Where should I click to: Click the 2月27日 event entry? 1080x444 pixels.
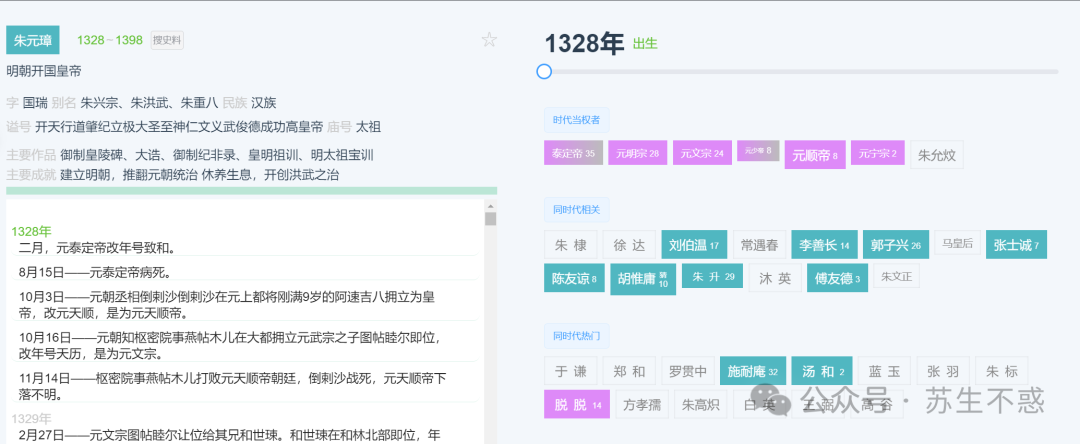229,435
